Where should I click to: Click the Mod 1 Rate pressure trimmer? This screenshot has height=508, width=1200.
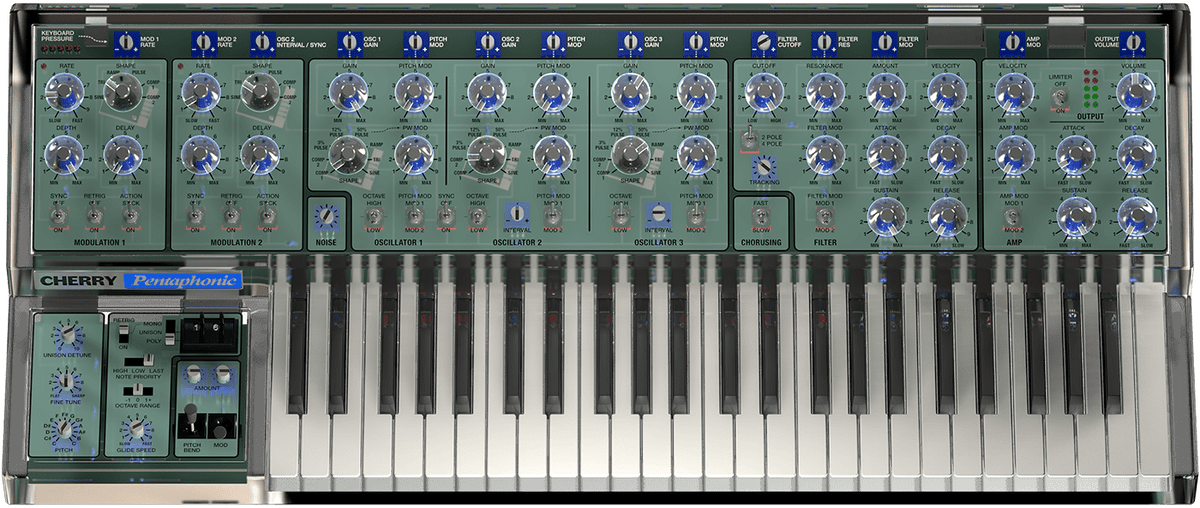tap(126, 42)
